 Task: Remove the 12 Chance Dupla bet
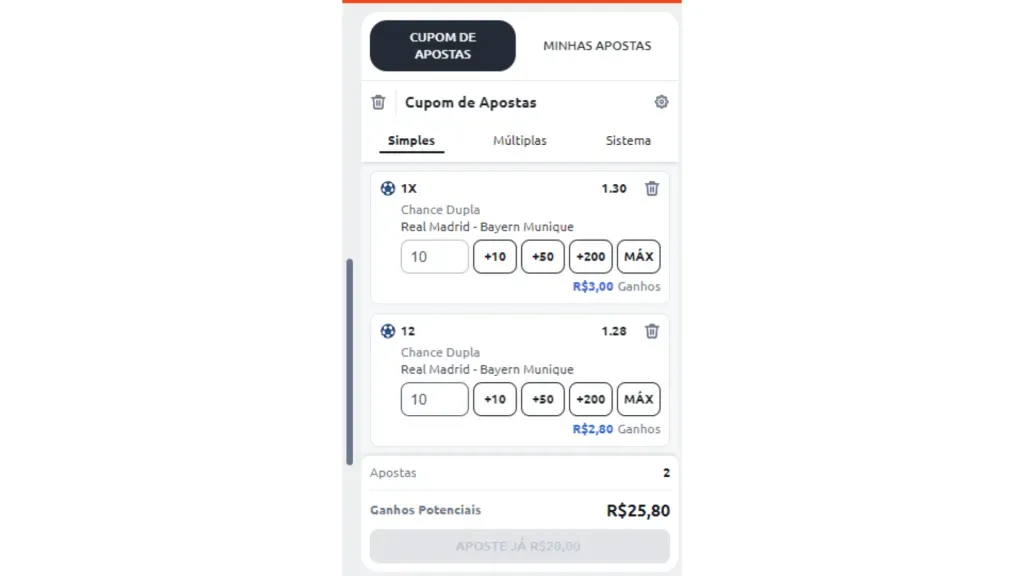coord(652,331)
